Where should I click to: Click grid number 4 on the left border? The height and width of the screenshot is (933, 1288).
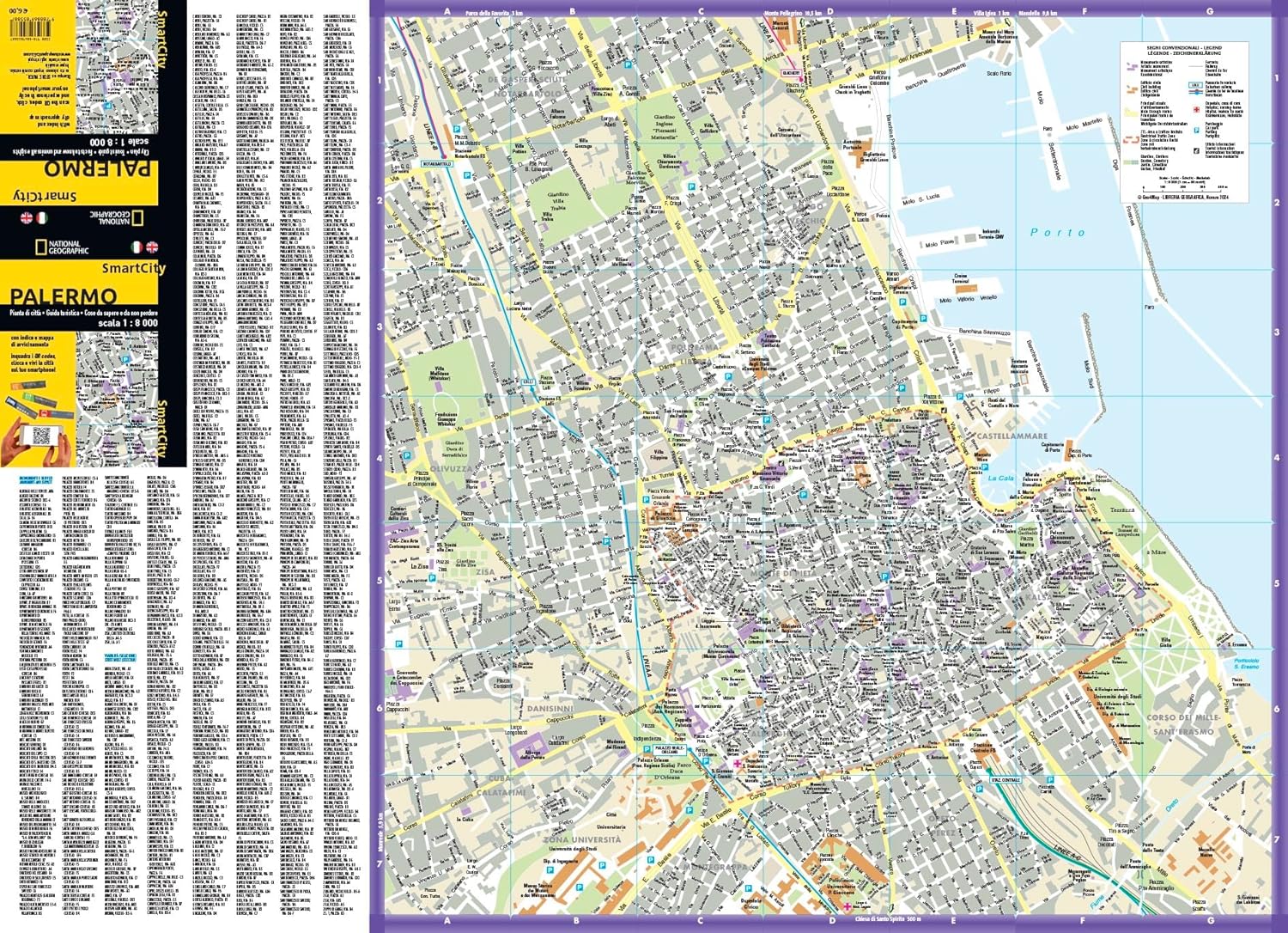click(x=379, y=458)
